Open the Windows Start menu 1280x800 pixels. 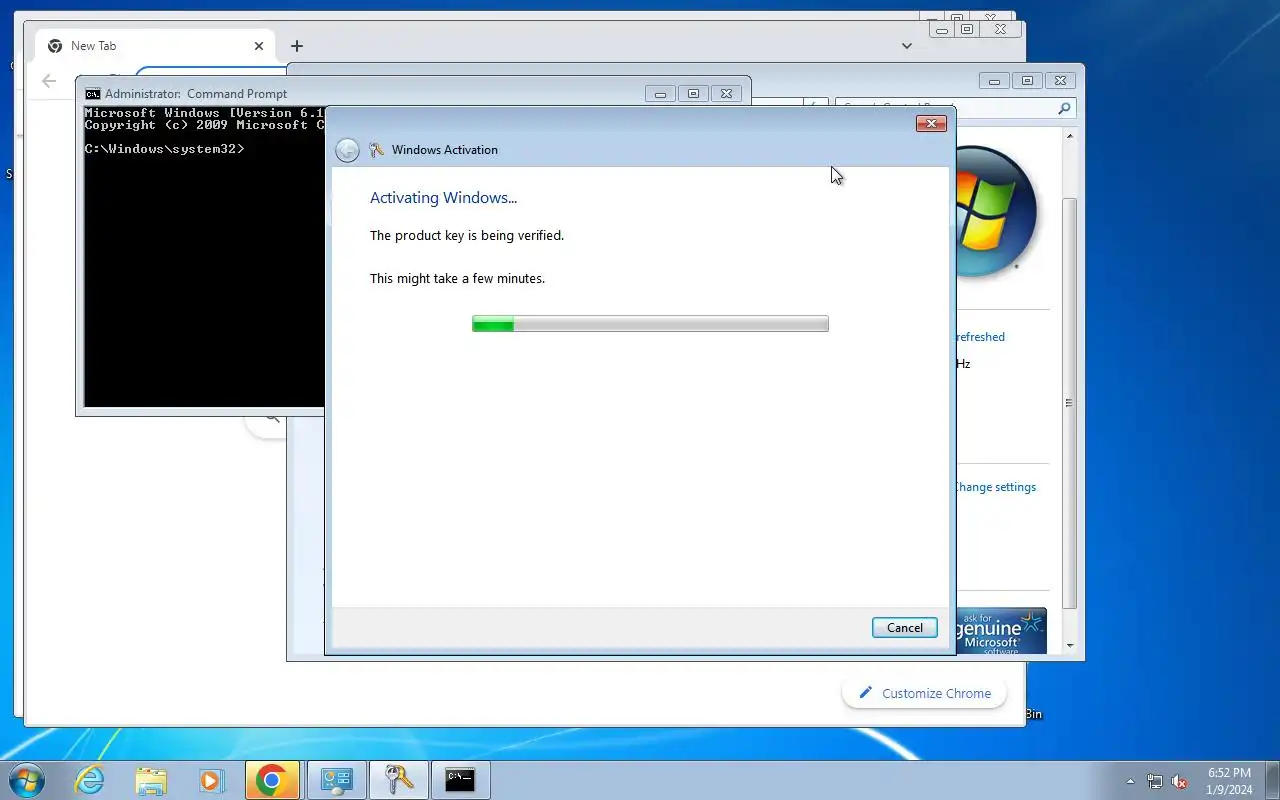point(26,780)
